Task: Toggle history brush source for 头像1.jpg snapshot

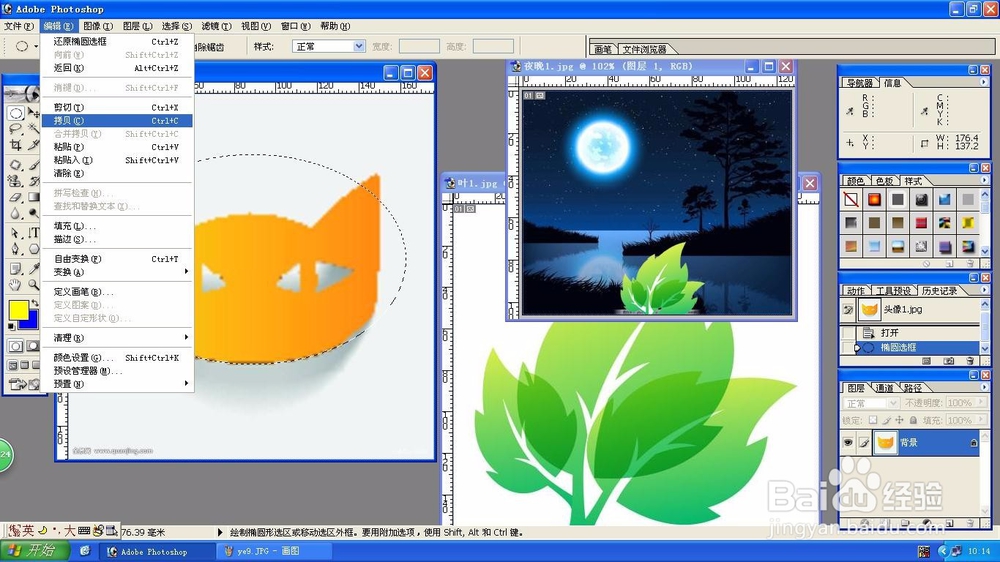Action: [848, 310]
